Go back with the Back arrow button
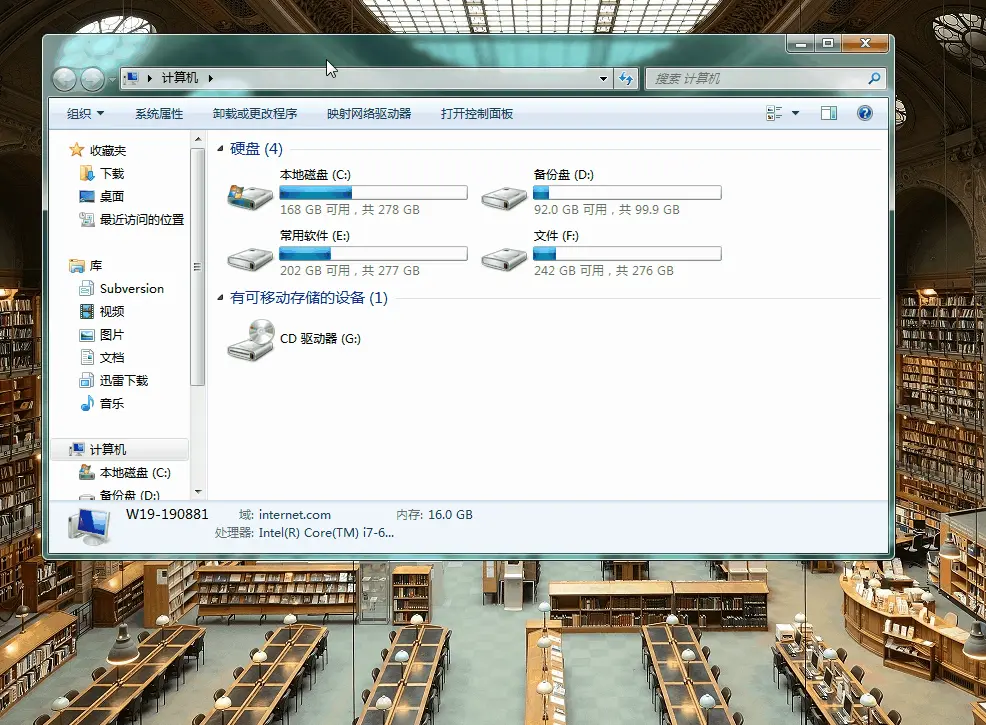The width and height of the screenshot is (986, 725). click(64, 79)
